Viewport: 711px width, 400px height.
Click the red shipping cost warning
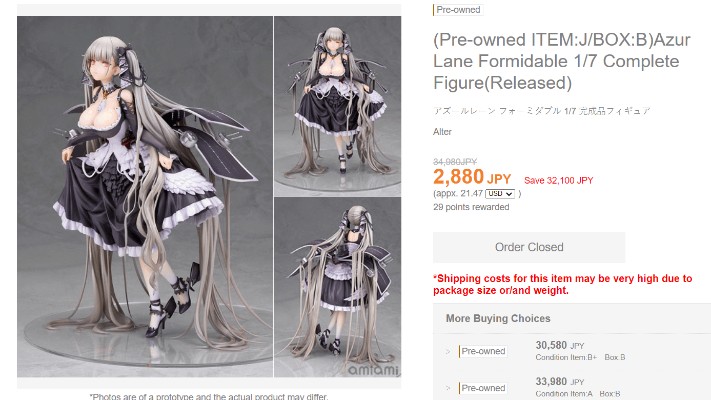pyautogui.click(x=562, y=284)
